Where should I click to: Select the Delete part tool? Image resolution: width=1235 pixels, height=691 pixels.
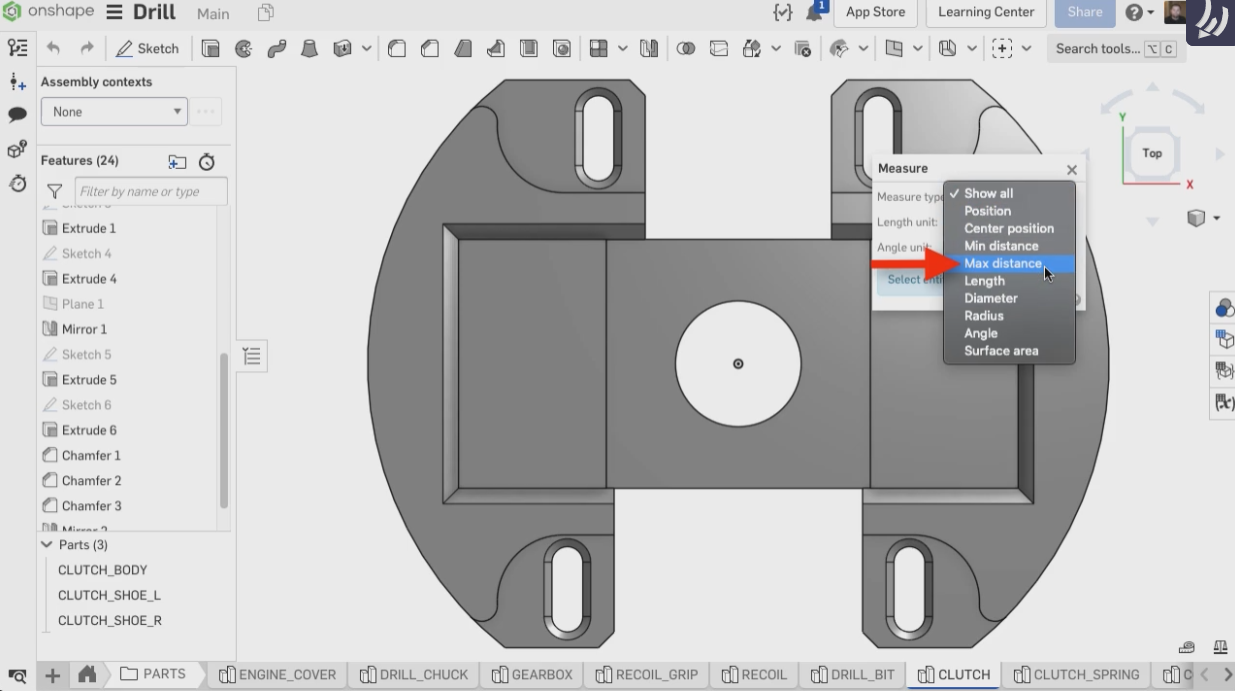(802, 48)
